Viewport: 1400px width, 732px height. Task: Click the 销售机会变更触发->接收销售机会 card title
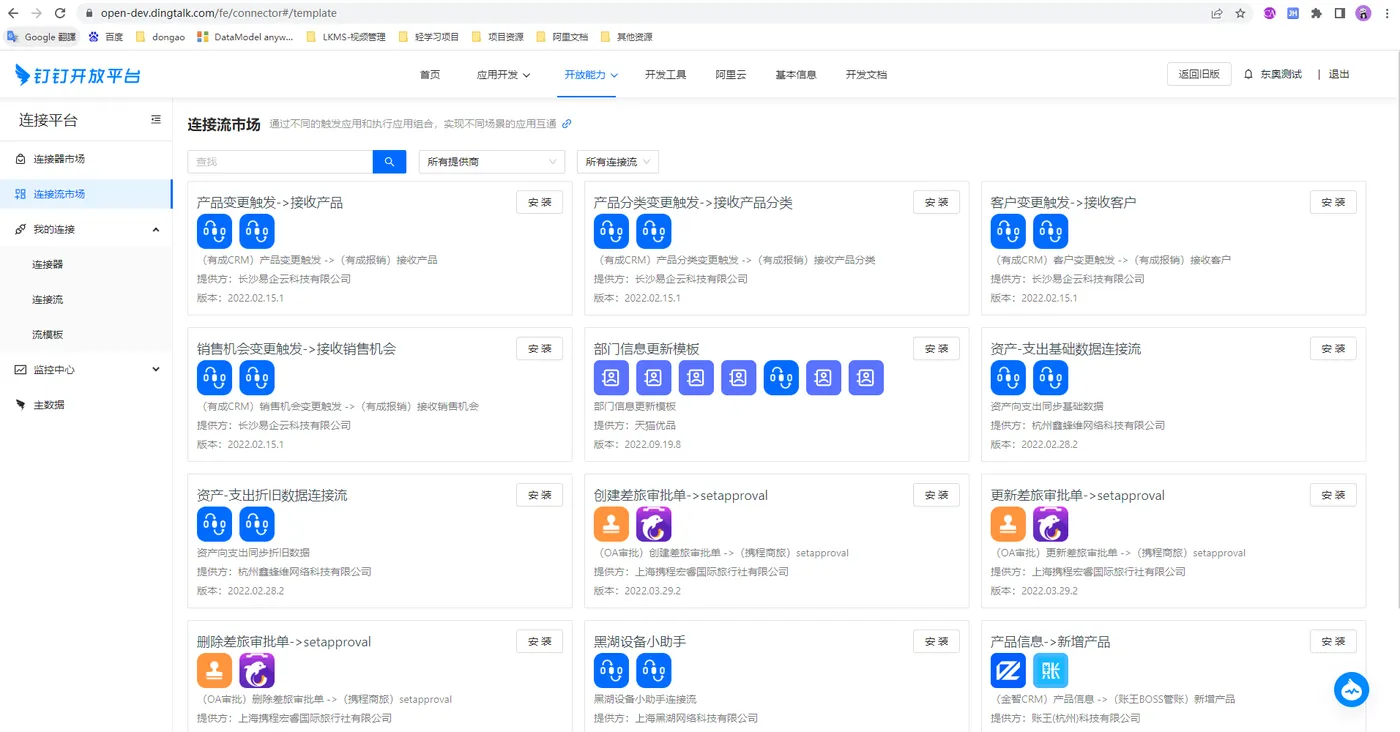pyautogui.click(x=297, y=349)
